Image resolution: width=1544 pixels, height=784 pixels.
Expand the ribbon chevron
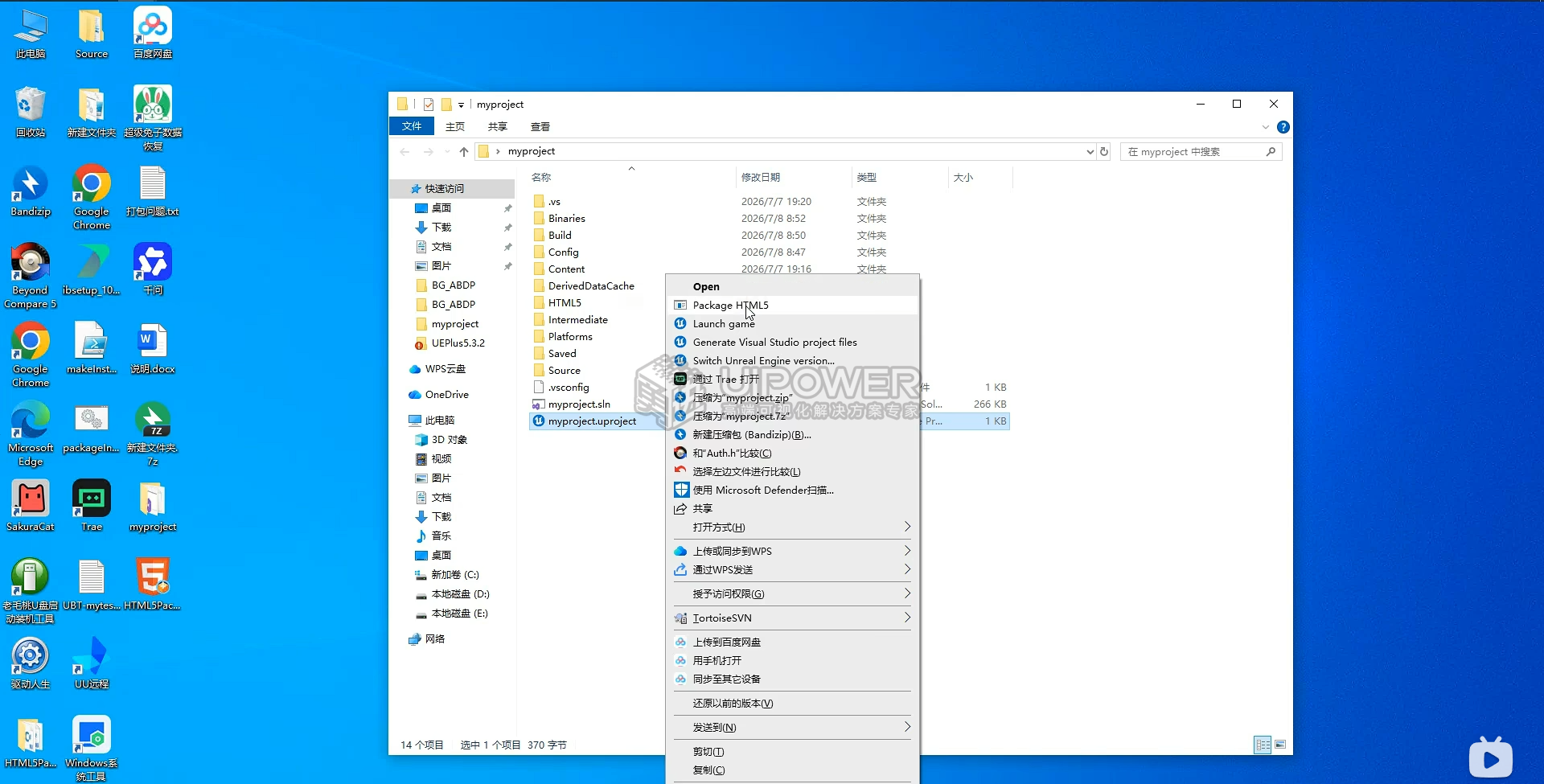click(1266, 127)
